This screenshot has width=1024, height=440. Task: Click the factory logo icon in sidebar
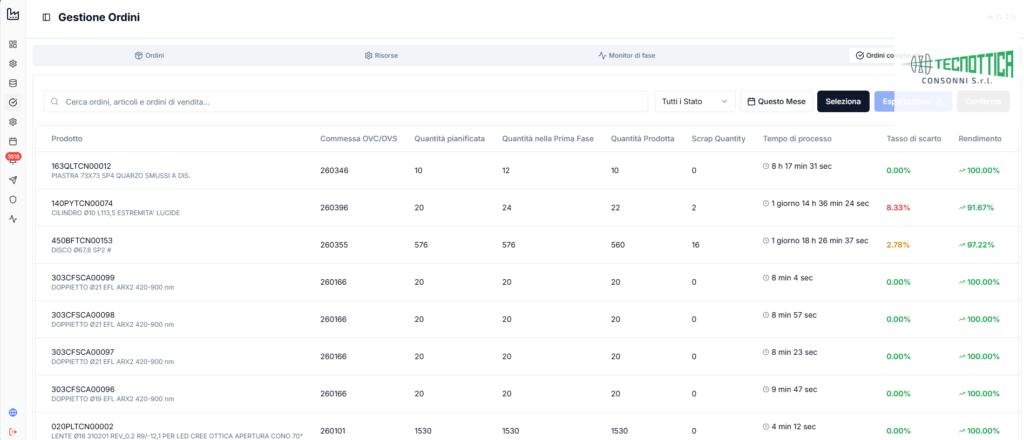[x=12, y=14]
